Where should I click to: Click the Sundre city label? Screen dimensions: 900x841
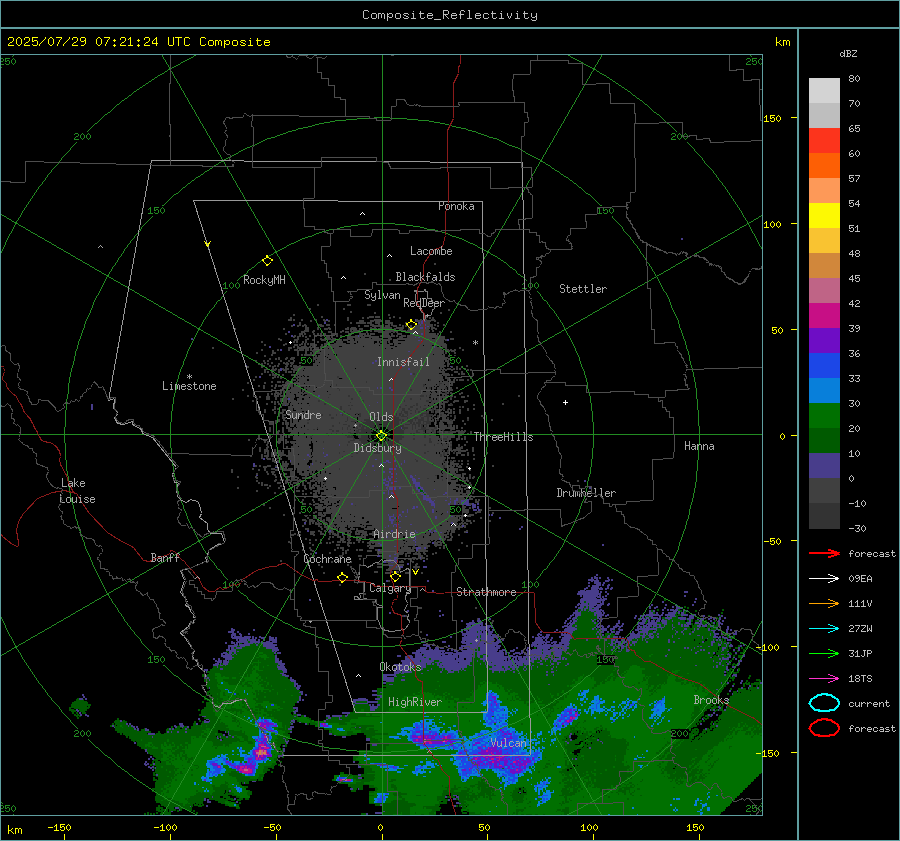pyautogui.click(x=303, y=414)
